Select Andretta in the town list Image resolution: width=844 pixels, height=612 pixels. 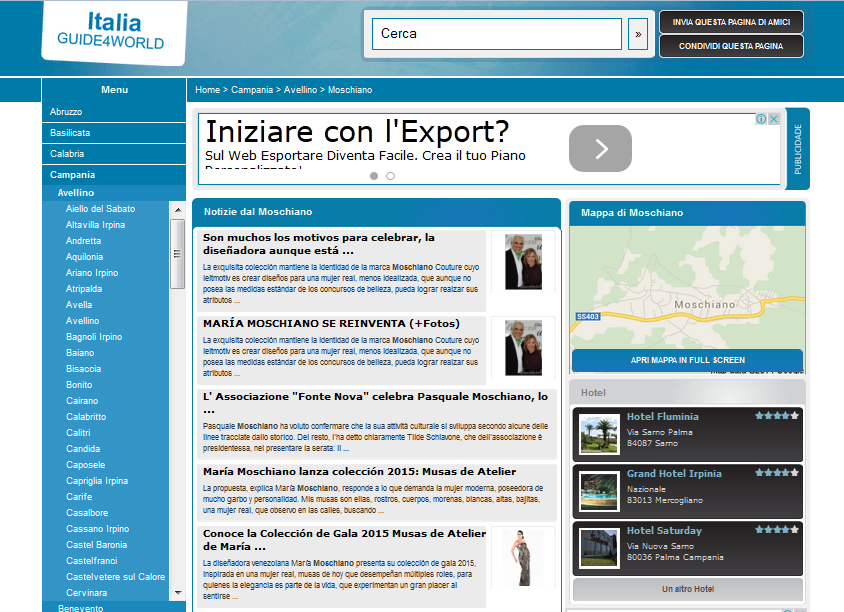coord(83,241)
